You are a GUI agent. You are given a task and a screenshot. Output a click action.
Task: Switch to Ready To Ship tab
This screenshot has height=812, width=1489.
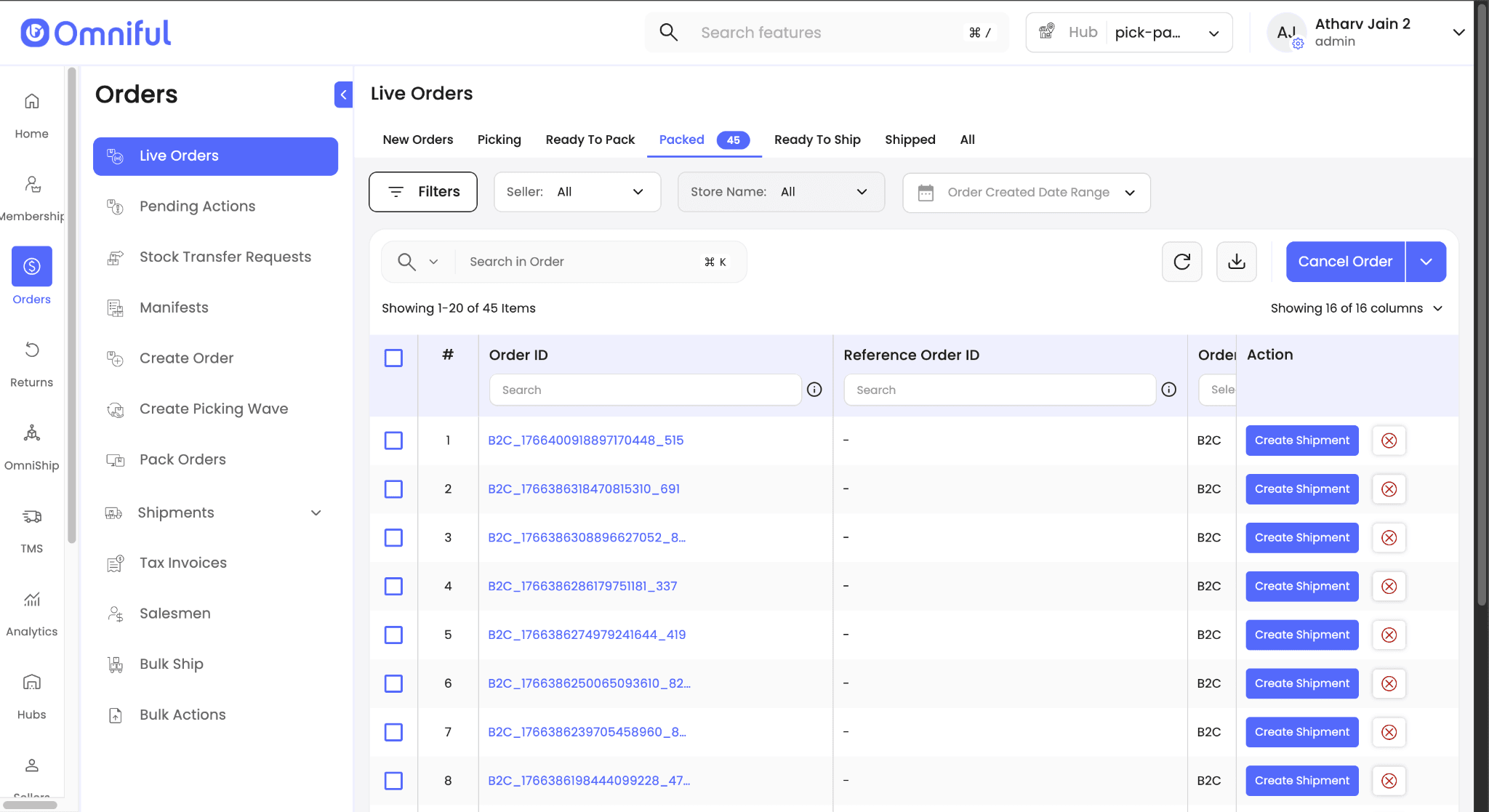click(x=816, y=140)
